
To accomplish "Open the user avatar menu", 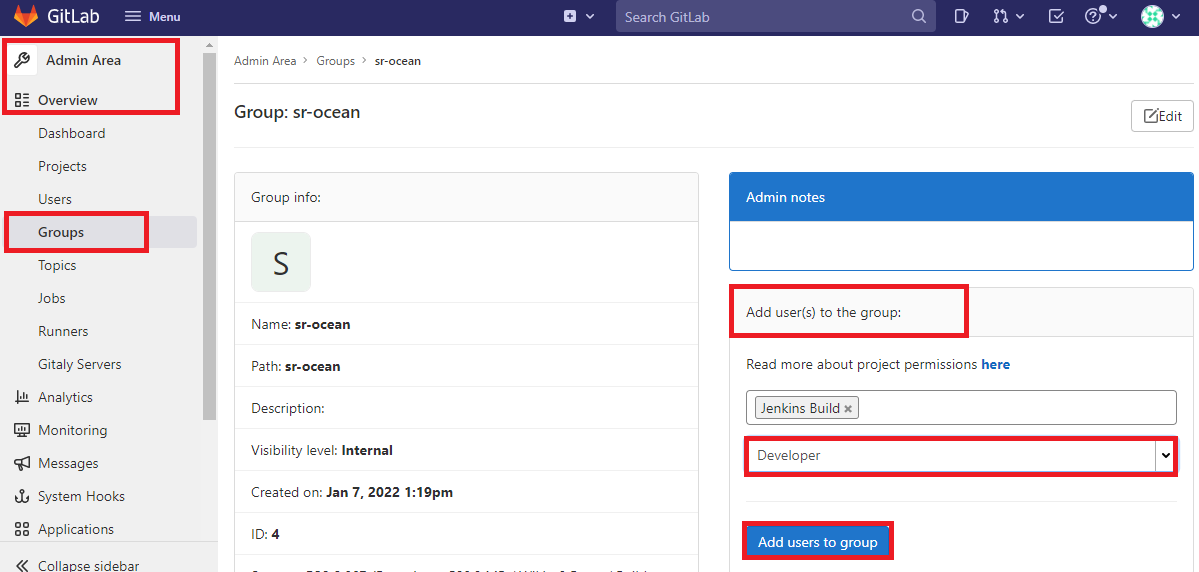I will click(x=1152, y=16).
